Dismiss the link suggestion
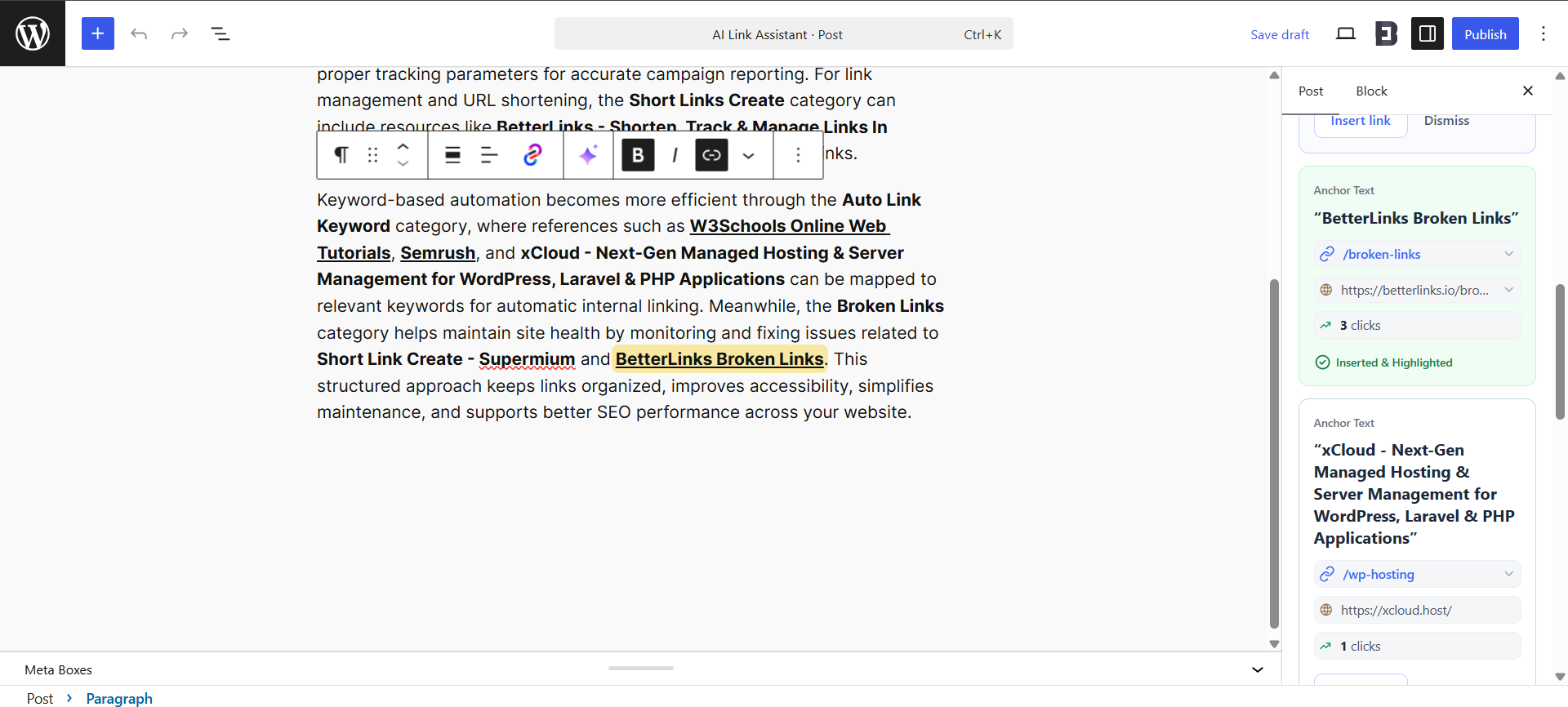The image size is (1568, 707). 1446,121
